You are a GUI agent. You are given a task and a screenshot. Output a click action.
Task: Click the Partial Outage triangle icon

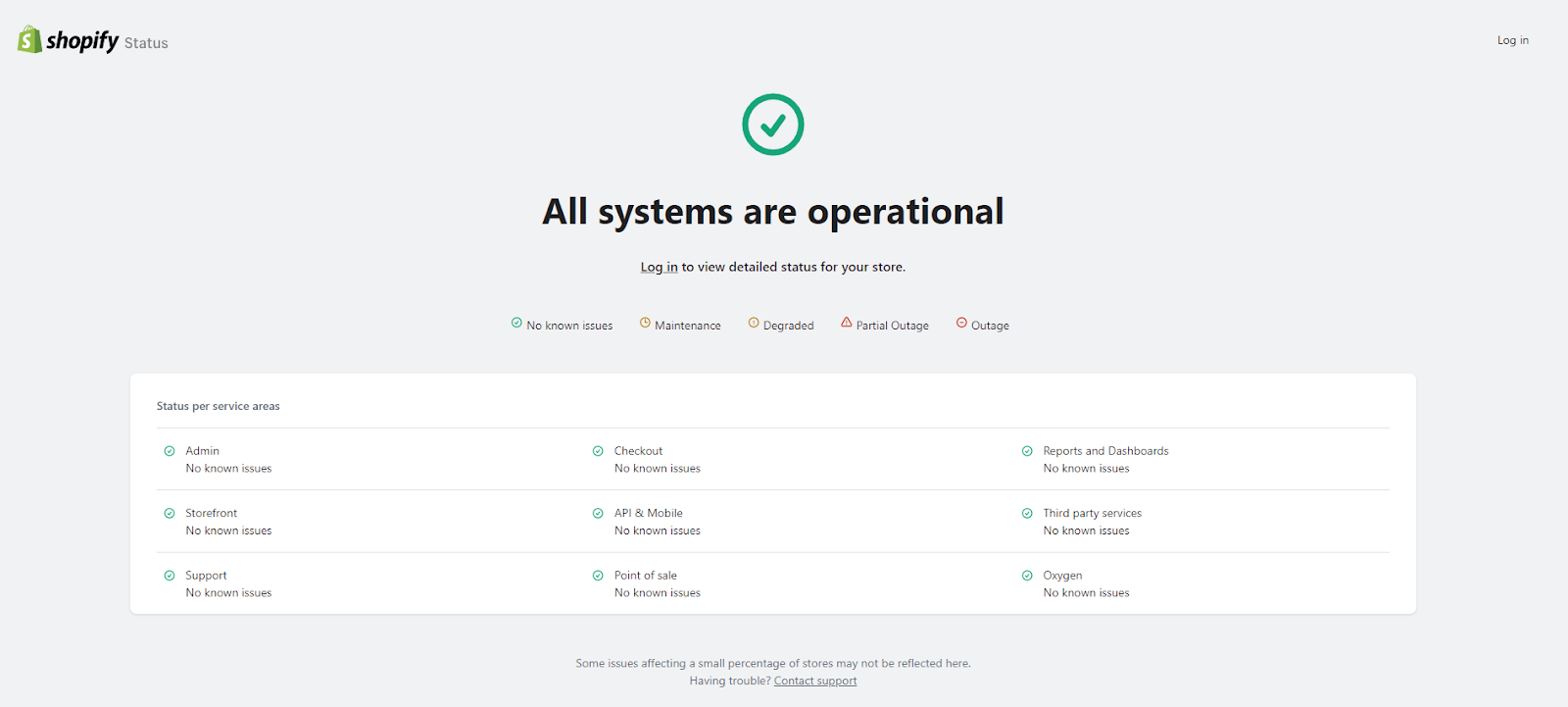click(x=847, y=323)
